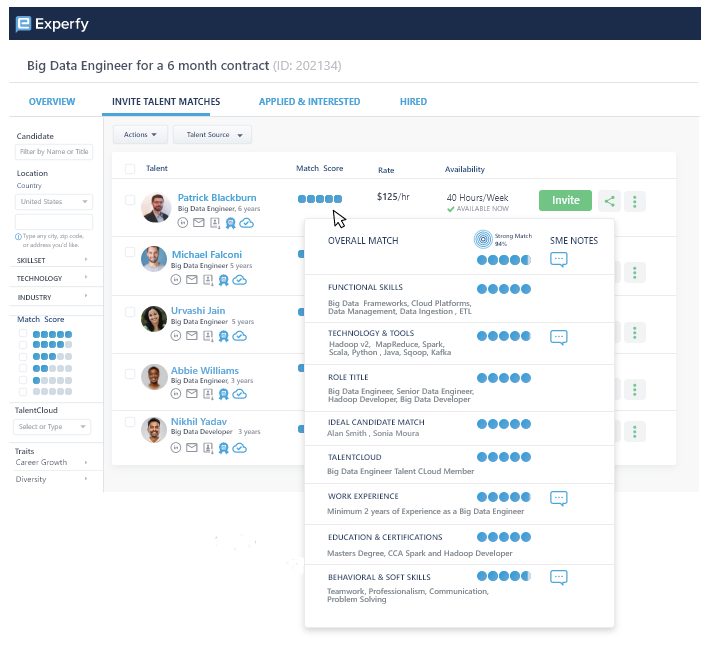The image size is (709, 647).
Task: Share Patrick Blackburn's profile via share icon
Action: [x=609, y=201]
